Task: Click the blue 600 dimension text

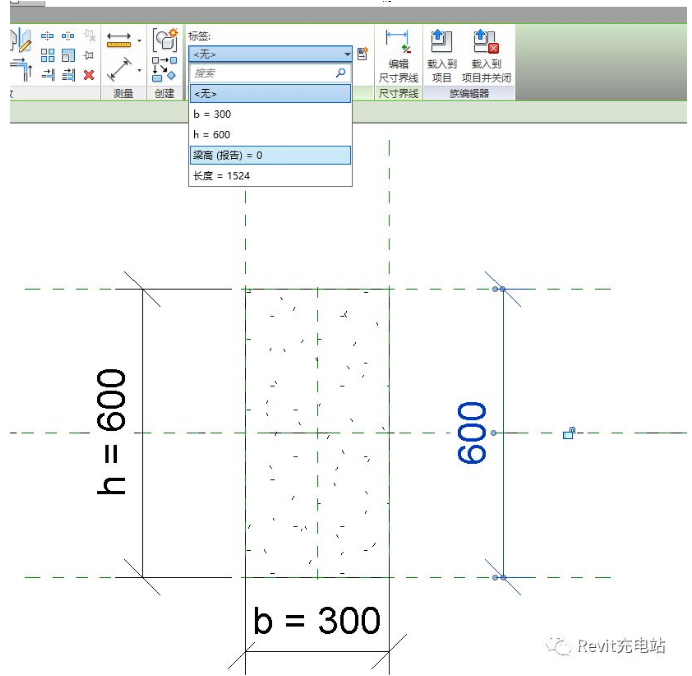Action: [x=472, y=433]
